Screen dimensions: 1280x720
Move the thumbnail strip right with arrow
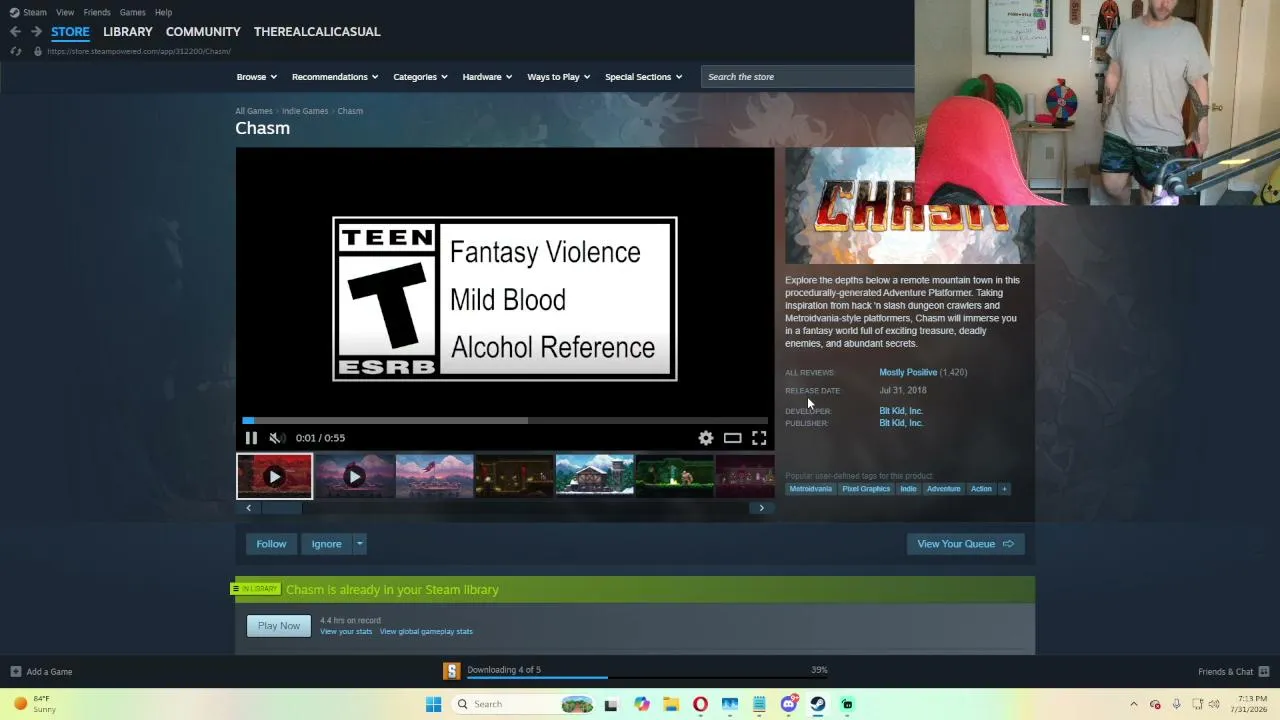click(761, 508)
